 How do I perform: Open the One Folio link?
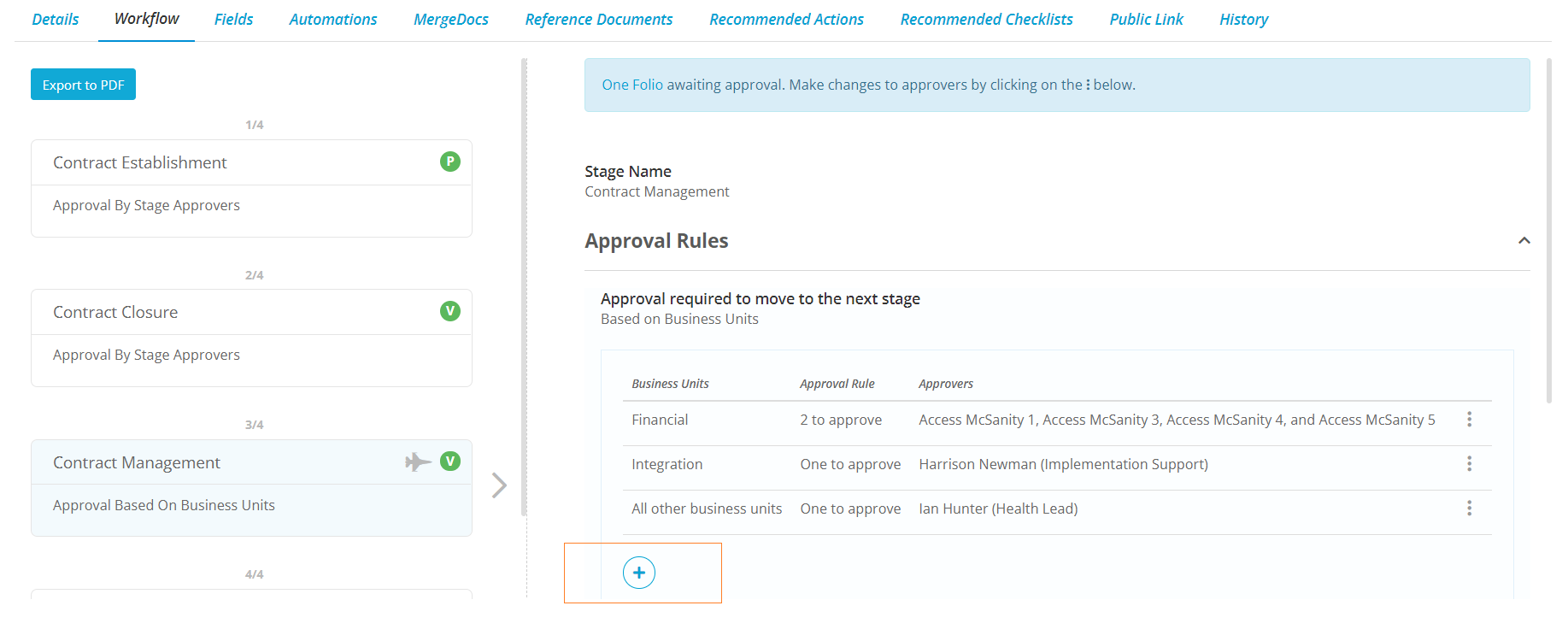pos(632,85)
